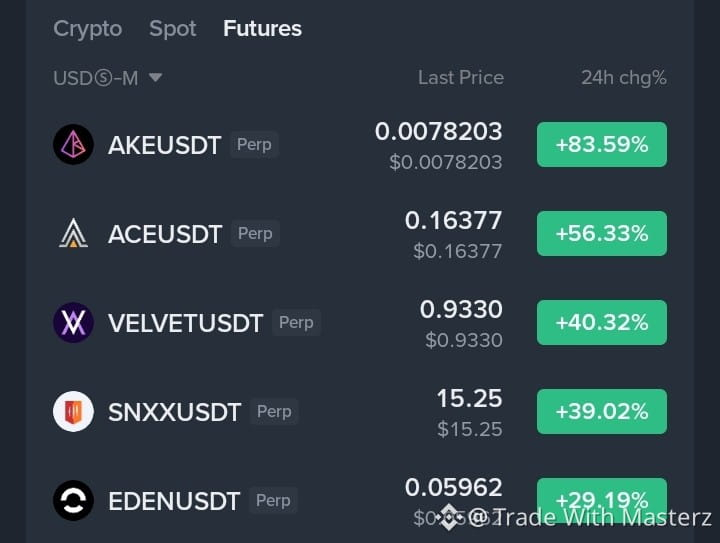Open the SNXXUSDT pair name

174,412
